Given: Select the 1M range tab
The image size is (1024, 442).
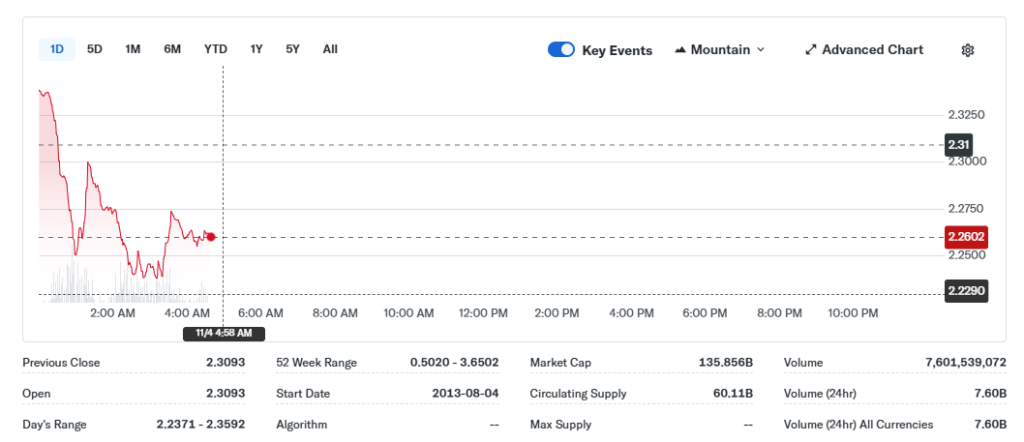Looking at the screenshot, I should pyautogui.click(x=133, y=49).
